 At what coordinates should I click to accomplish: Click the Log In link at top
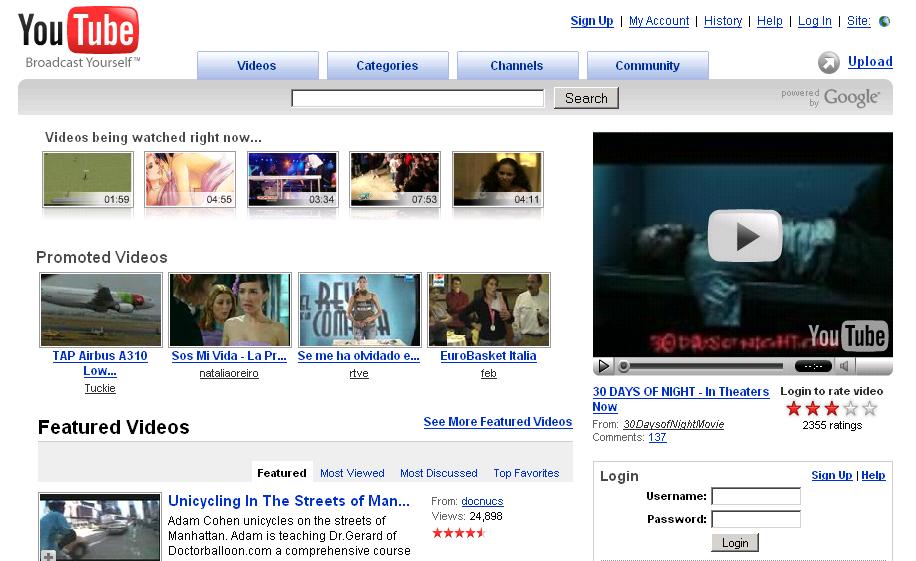814,21
